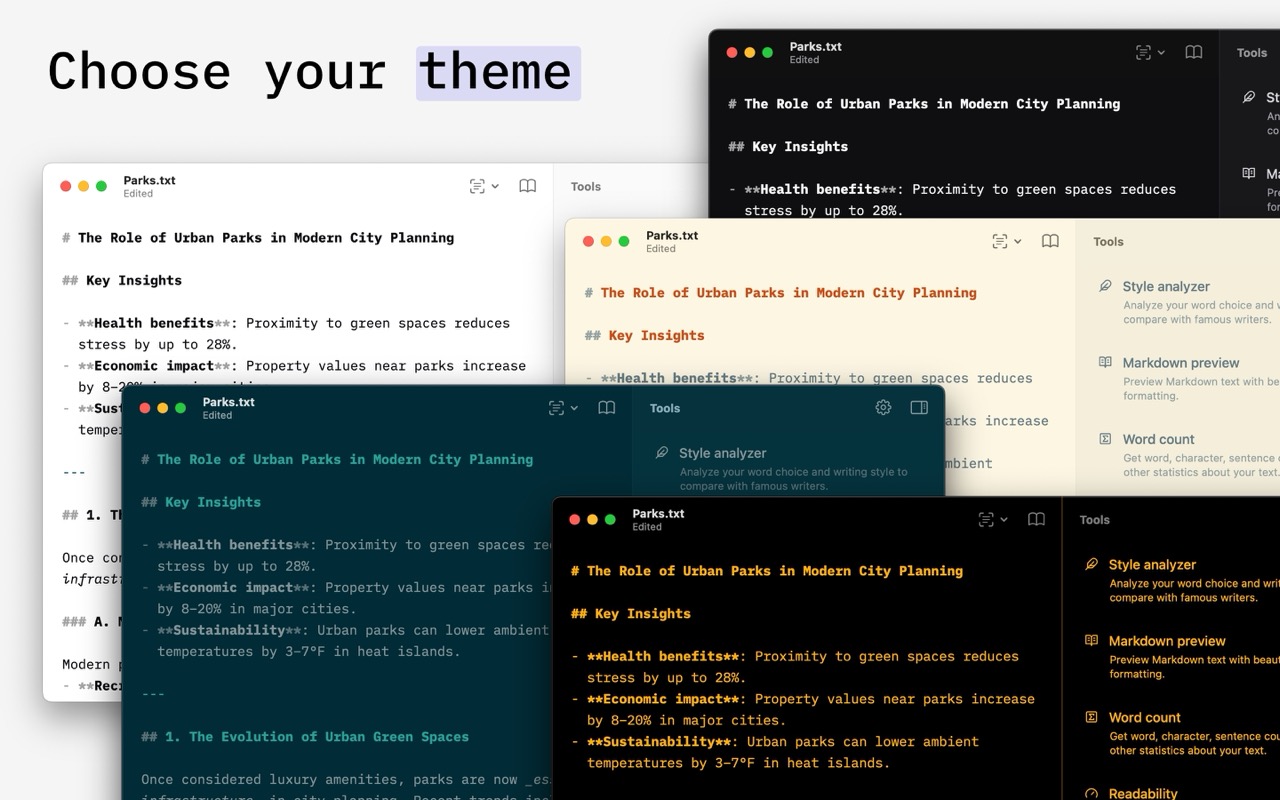Click orange Markdown preview icon in black window
The image size is (1280, 800).
[1091, 641]
